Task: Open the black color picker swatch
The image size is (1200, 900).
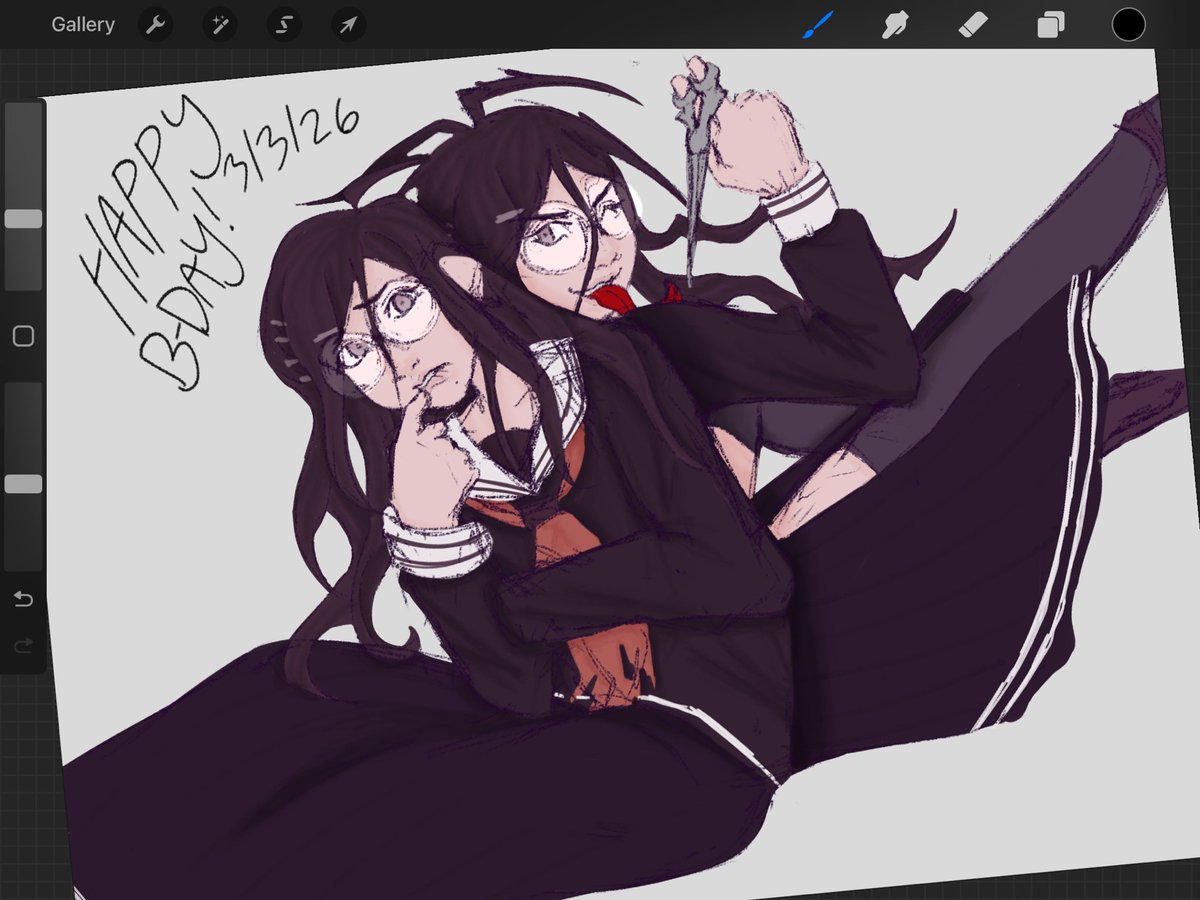Action: [1128, 25]
